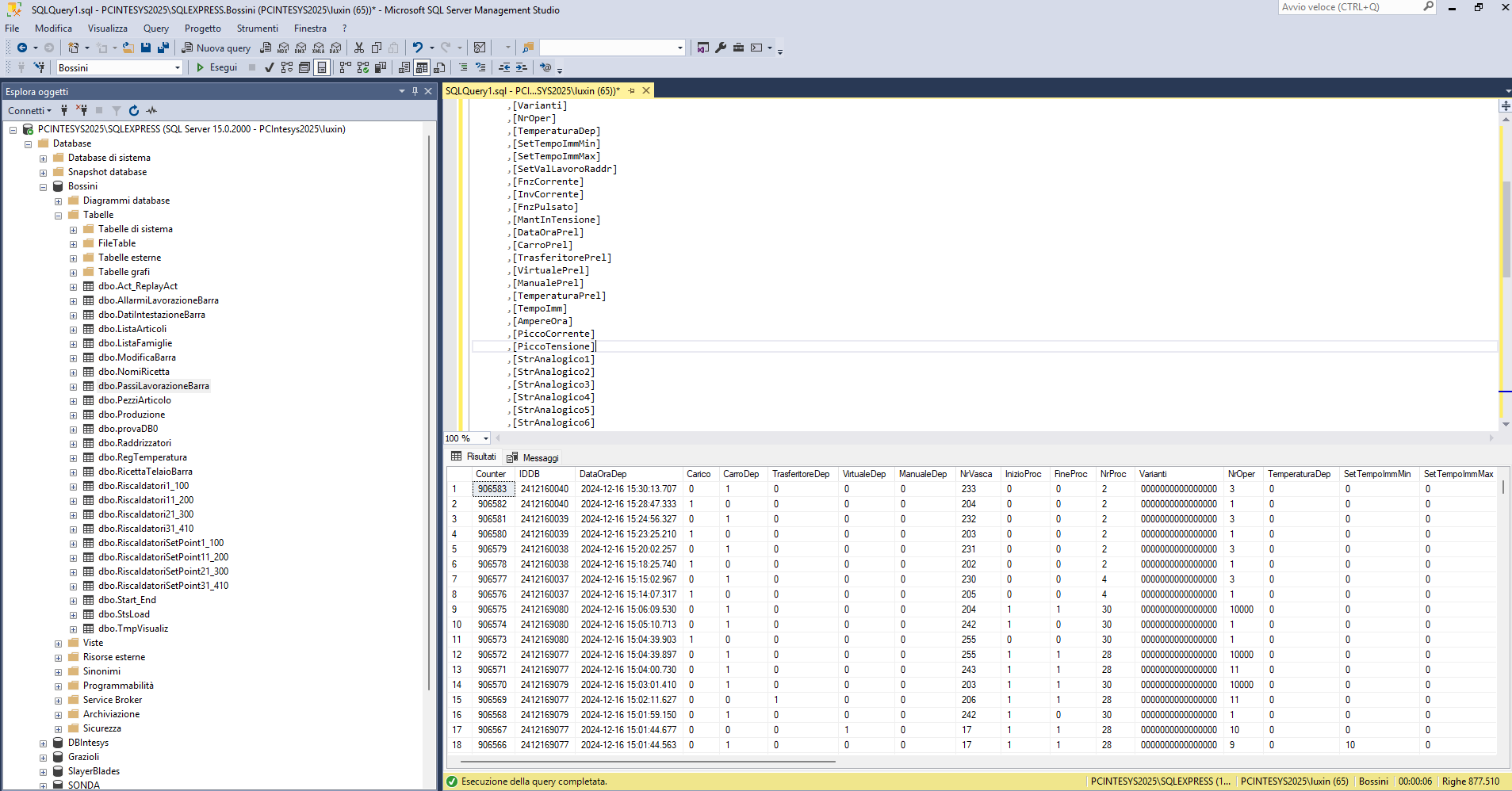The width and height of the screenshot is (1512, 791).
Task: Refresh the Object Explorer tree
Action: (134, 110)
